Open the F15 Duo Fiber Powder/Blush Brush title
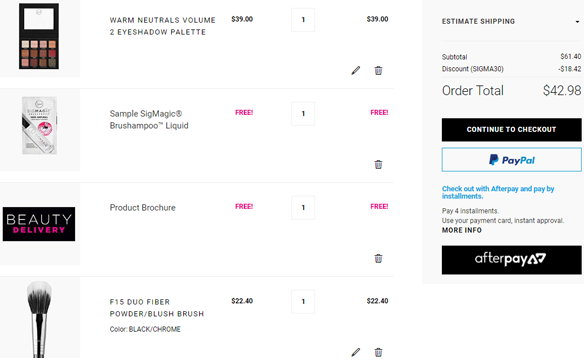Image resolution: width=584 pixels, height=361 pixels. point(157,308)
